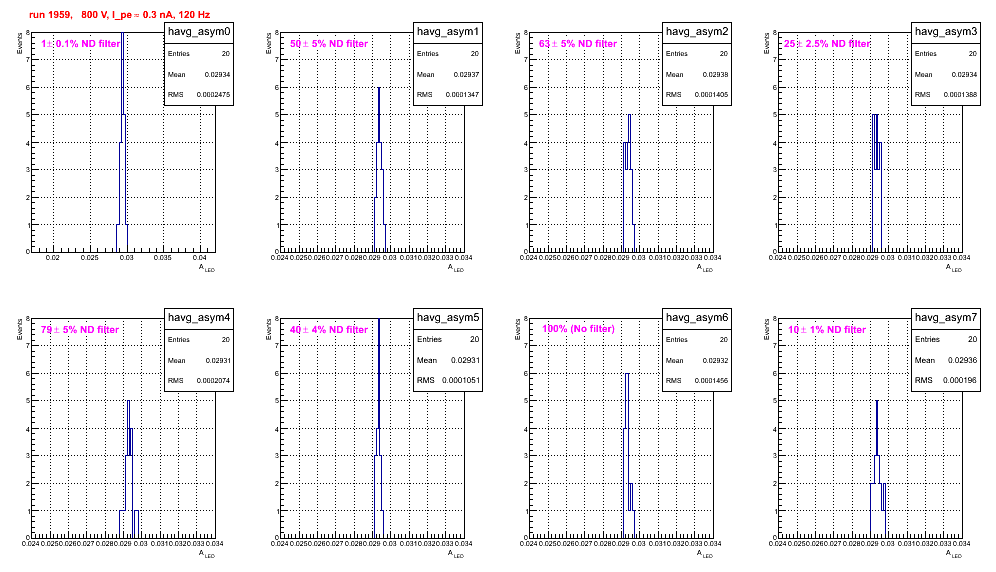Click RMS value 0.0002475 in havg_asym0
Image resolution: width=996 pixels, height=572 pixels.
point(213,95)
